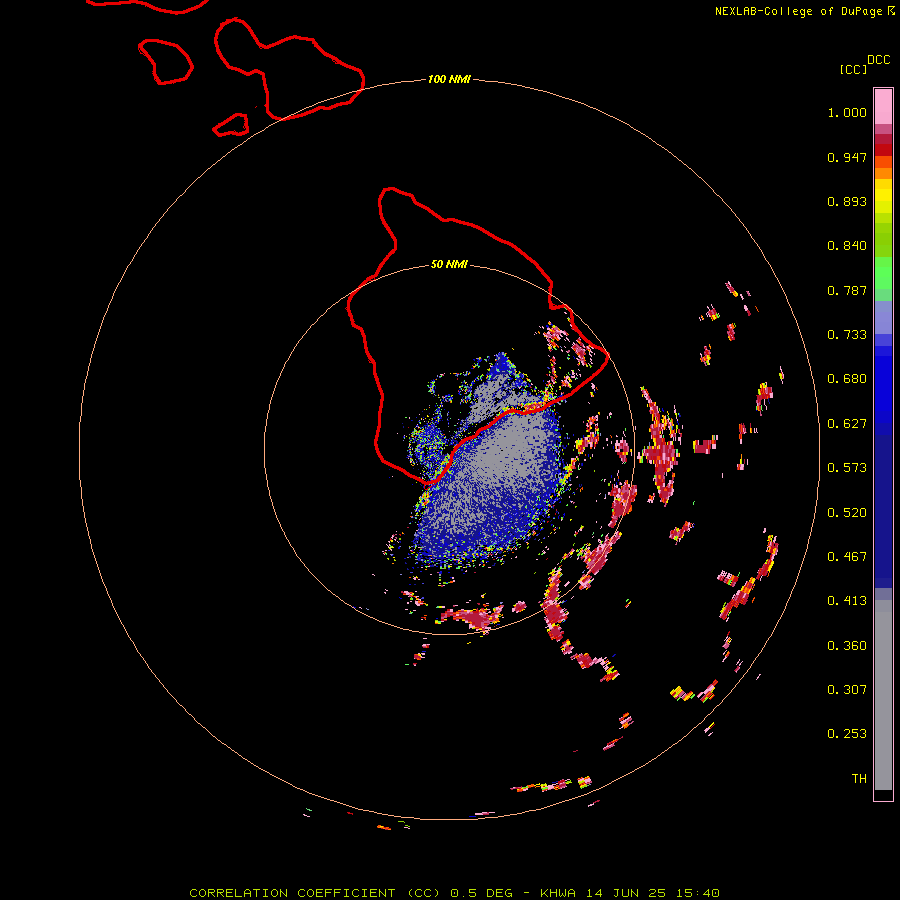900x900 pixels.
Task: Click the 0.467 color scale value
Action: point(847,557)
